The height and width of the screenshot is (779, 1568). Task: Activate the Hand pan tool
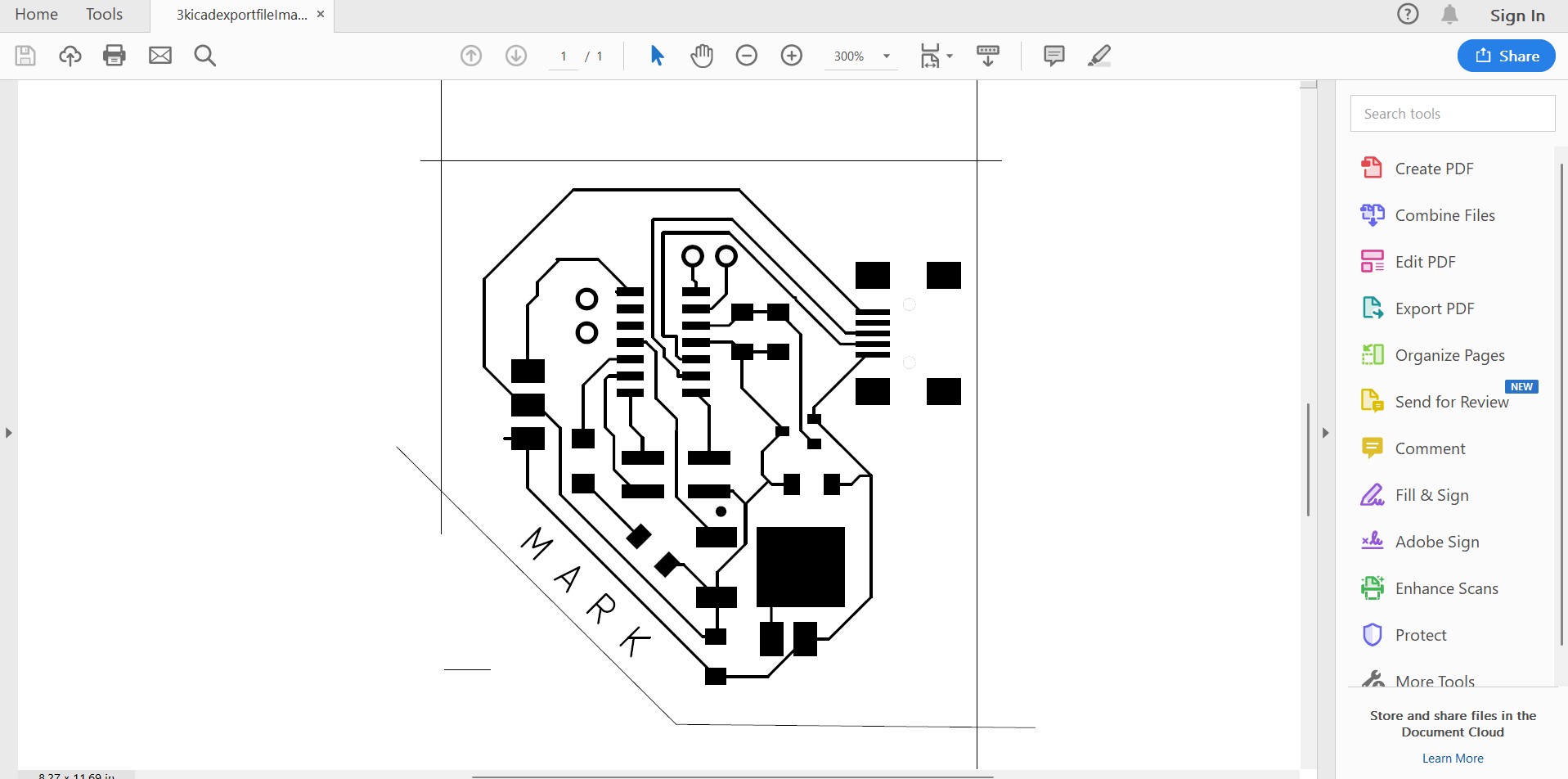(702, 56)
